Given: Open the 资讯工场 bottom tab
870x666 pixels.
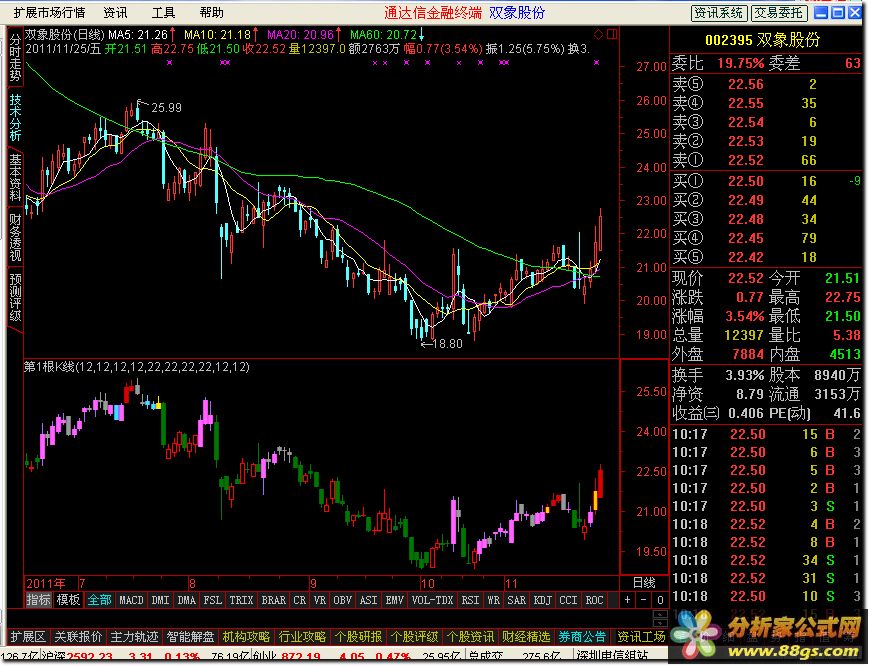Looking at the screenshot, I should [x=641, y=637].
